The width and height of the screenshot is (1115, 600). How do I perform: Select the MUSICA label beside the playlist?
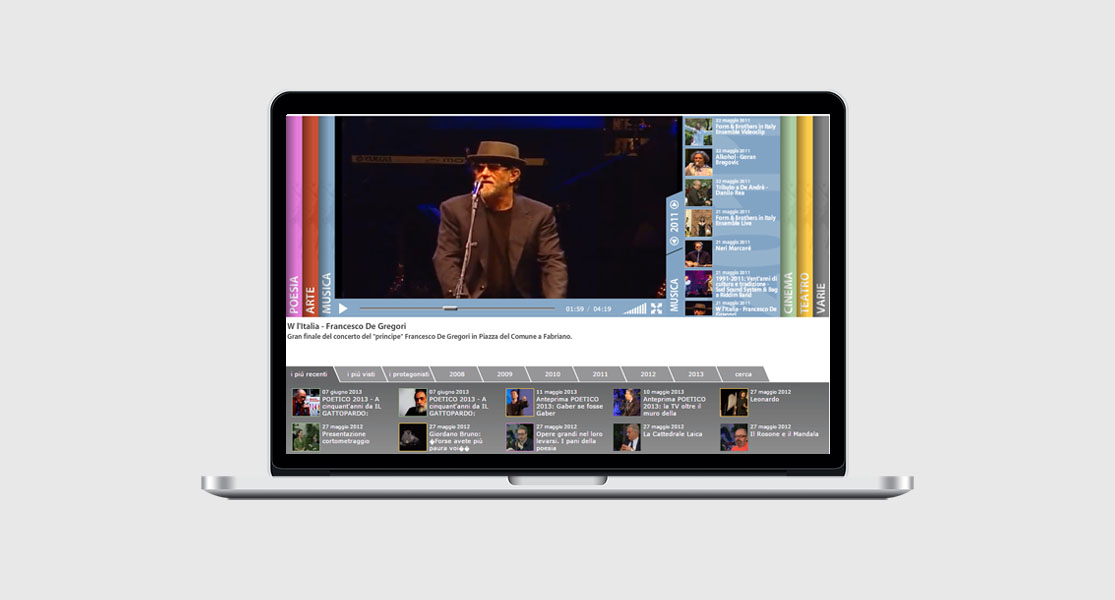tap(674, 294)
